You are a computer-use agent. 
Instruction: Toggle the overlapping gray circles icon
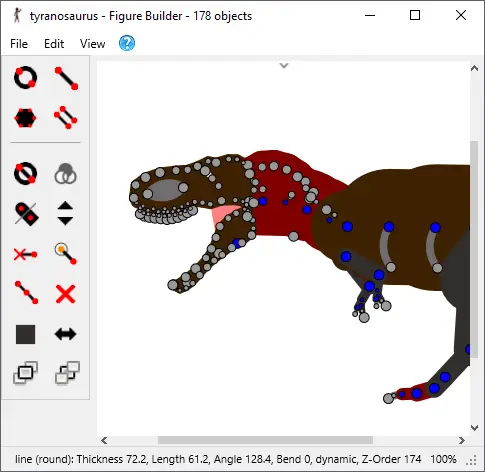pyautogui.click(x=65, y=174)
